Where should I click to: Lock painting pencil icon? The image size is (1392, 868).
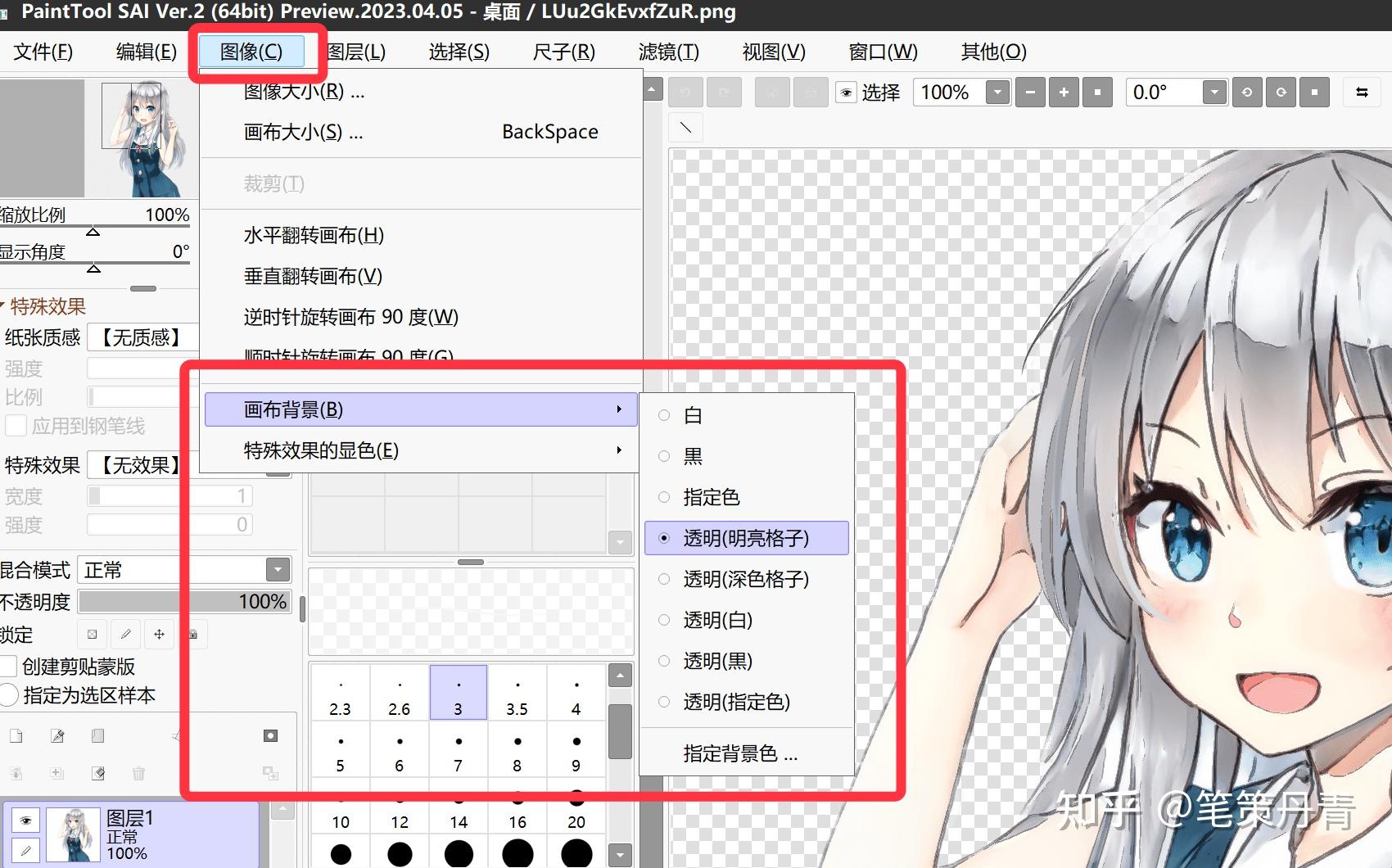click(125, 634)
